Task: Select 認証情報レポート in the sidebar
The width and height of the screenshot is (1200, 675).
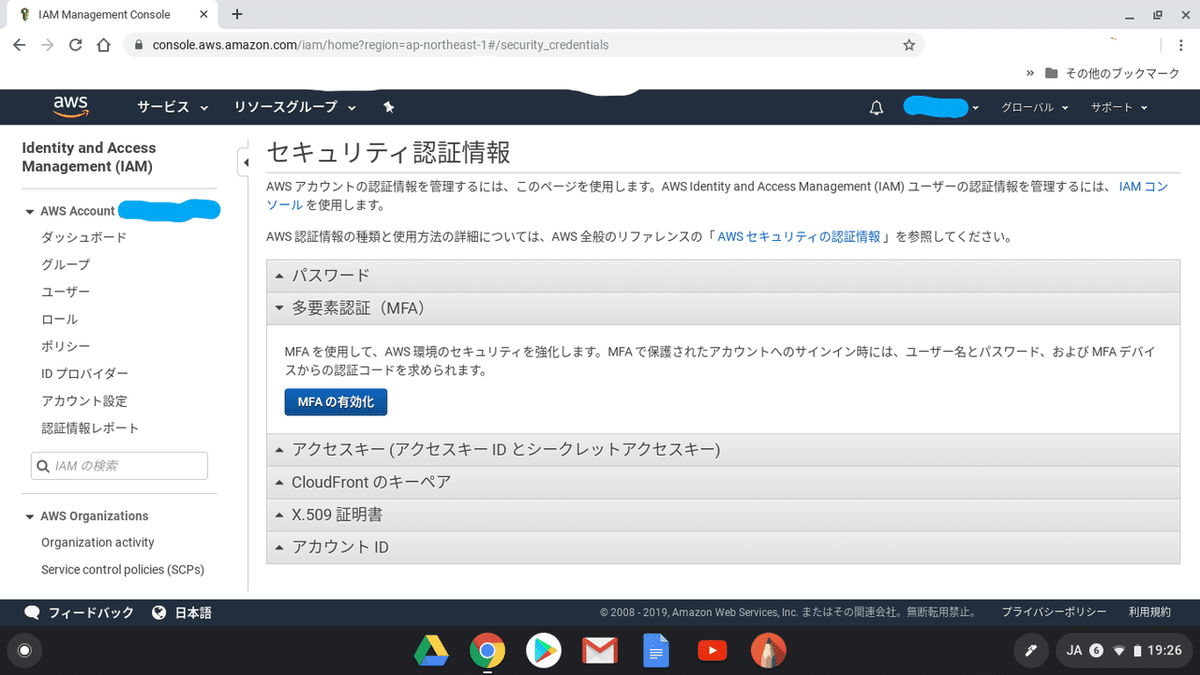Action: [x=90, y=428]
